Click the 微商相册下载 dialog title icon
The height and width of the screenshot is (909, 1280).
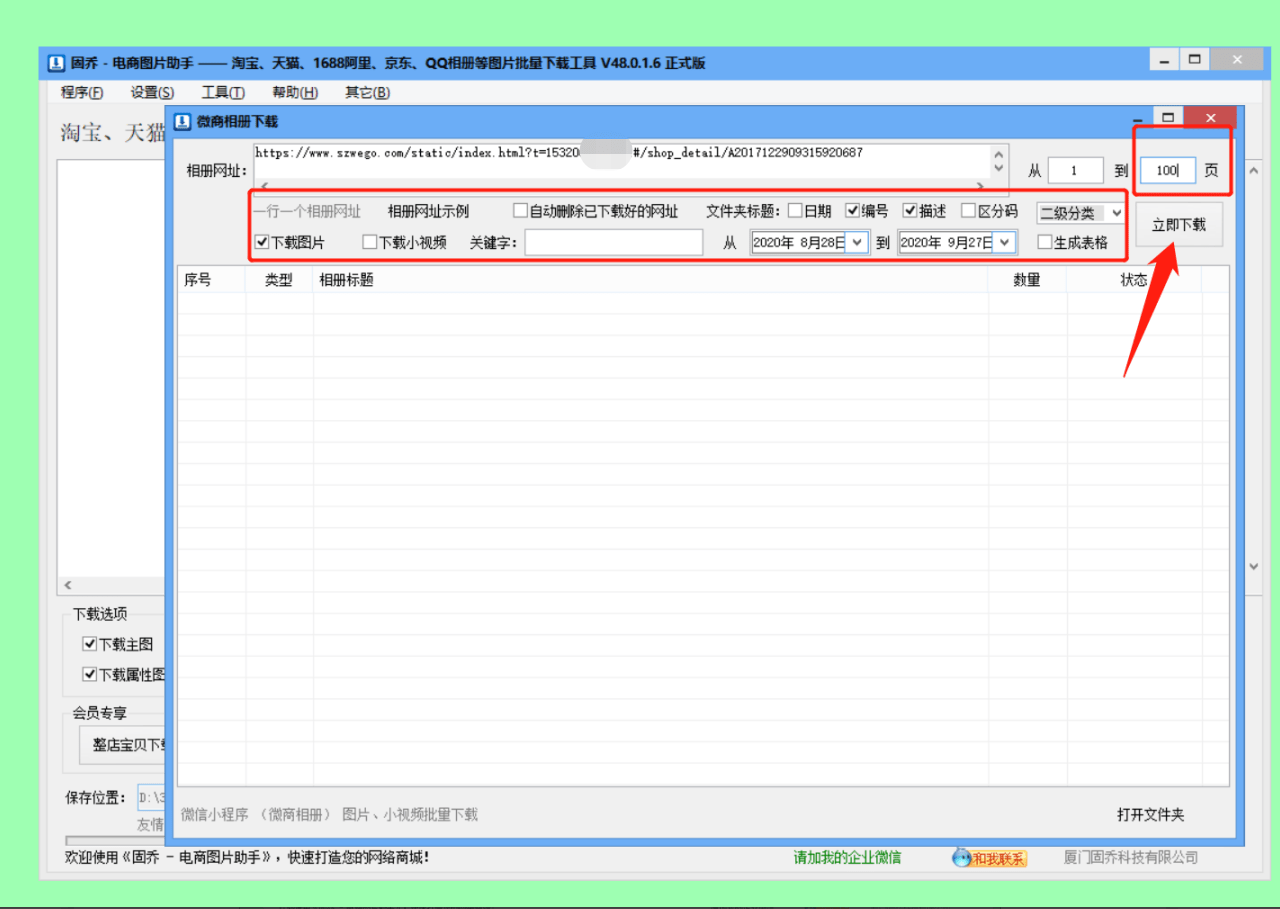[183, 121]
